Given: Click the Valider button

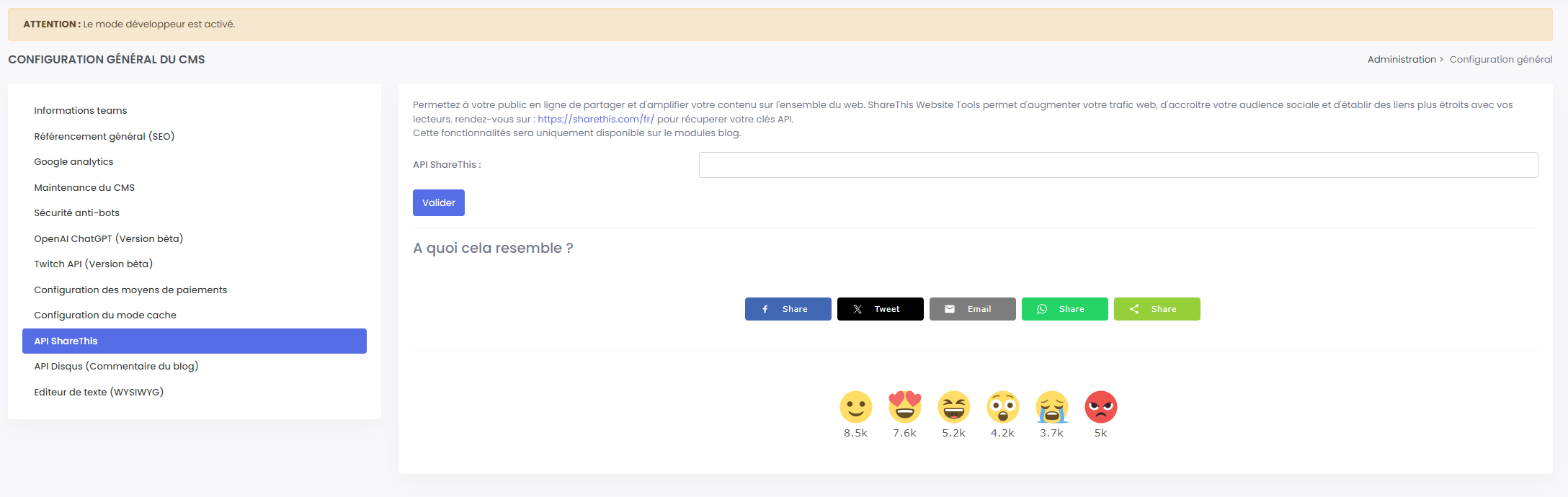Looking at the screenshot, I should click(438, 202).
